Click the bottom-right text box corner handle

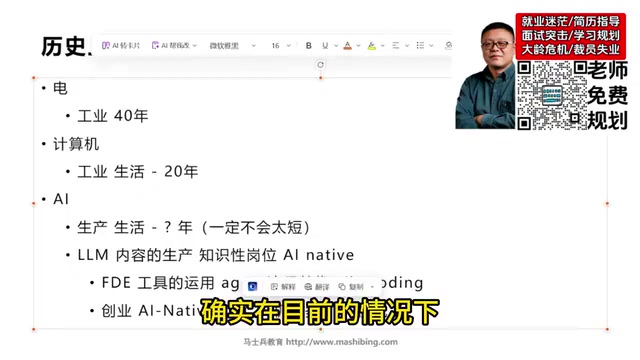pos(607,329)
